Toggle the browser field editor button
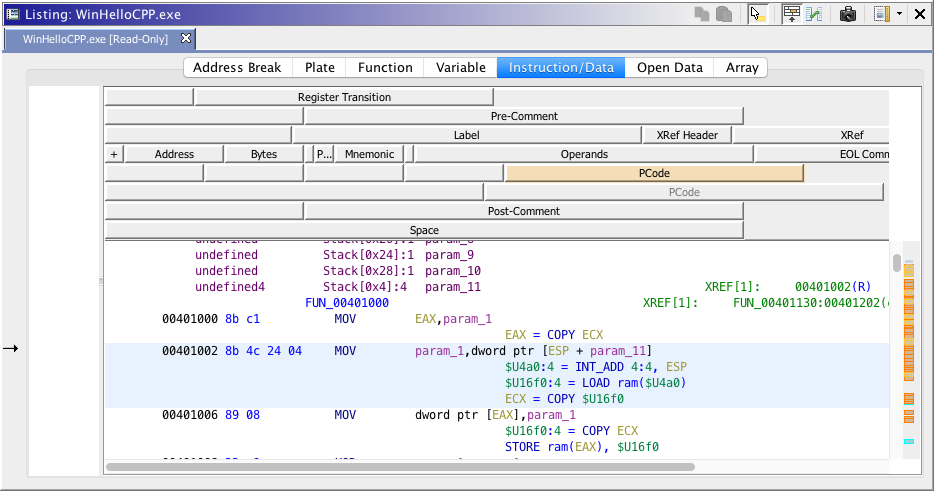The image size is (934, 491). [791, 14]
